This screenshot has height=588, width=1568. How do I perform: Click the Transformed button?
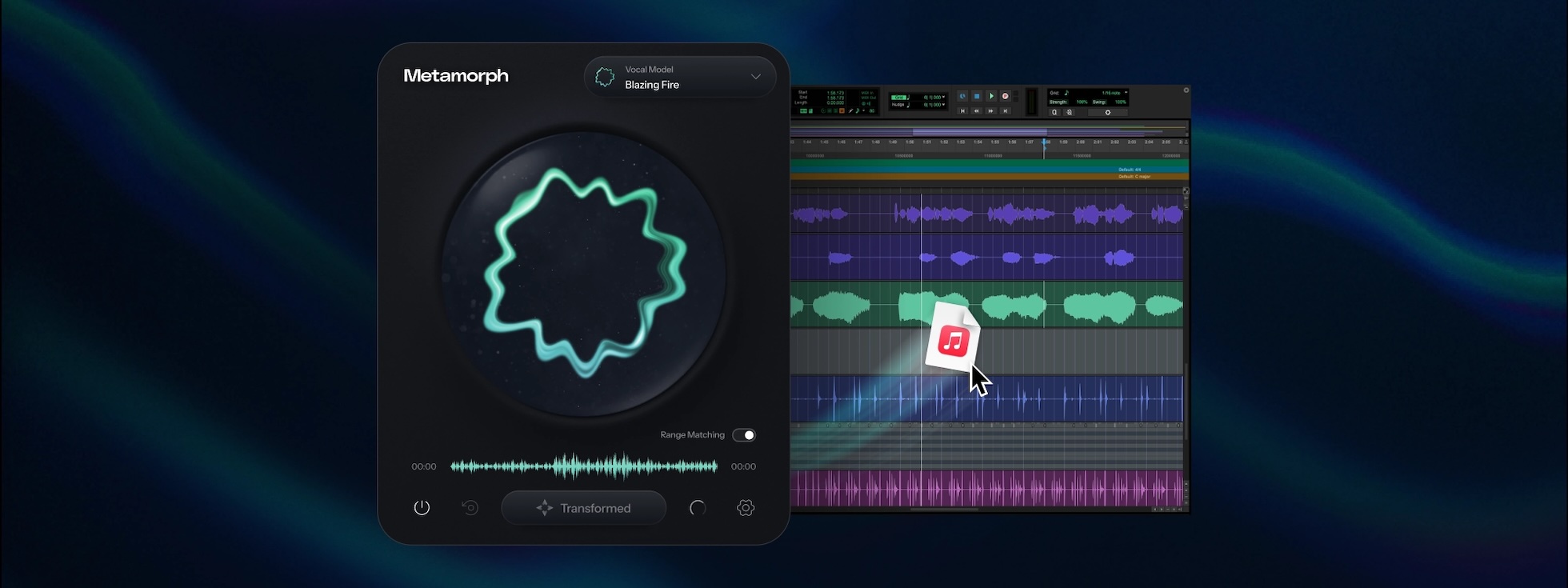click(x=583, y=508)
